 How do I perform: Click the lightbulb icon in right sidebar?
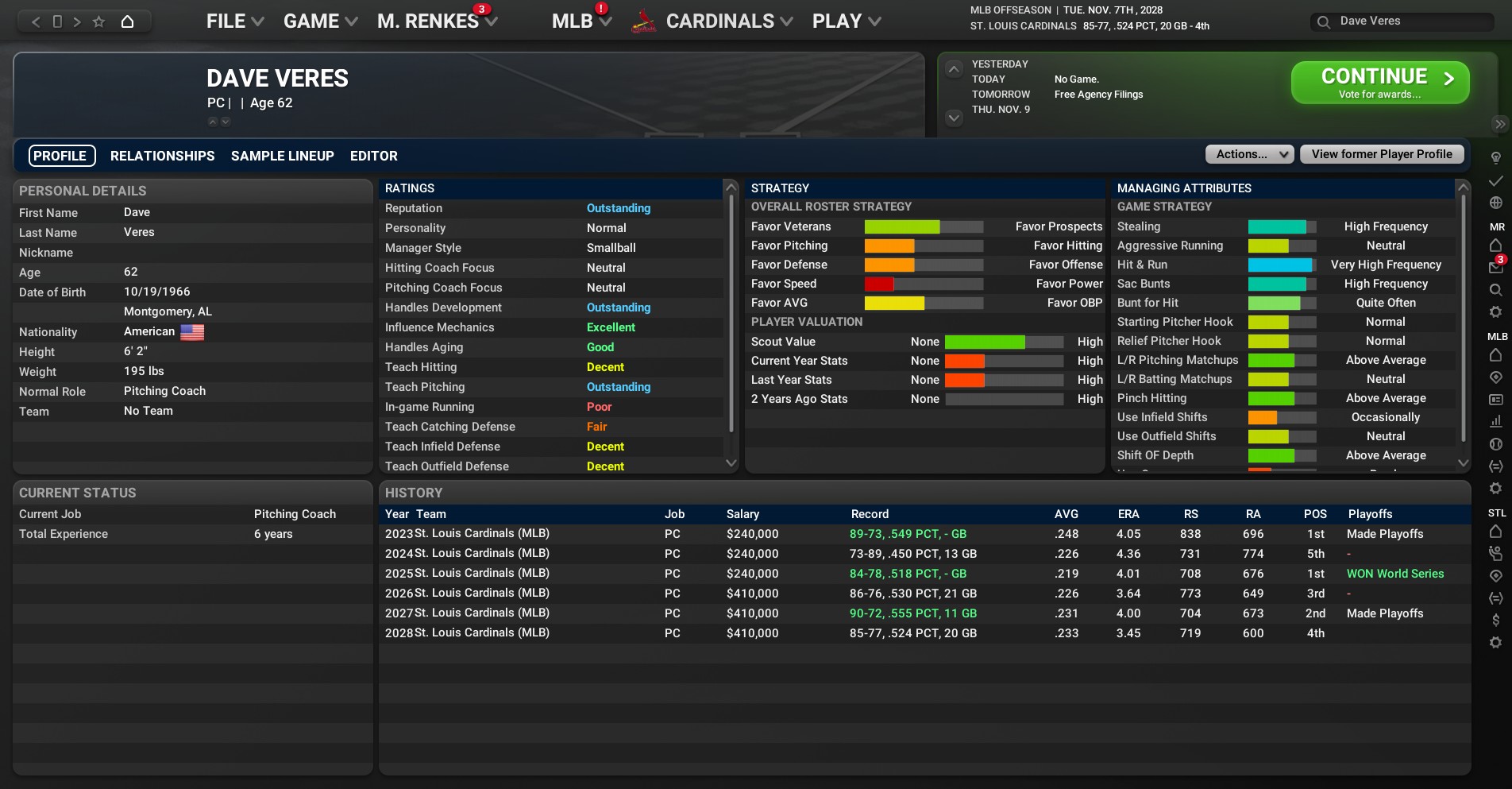(x=1495, y=158)
